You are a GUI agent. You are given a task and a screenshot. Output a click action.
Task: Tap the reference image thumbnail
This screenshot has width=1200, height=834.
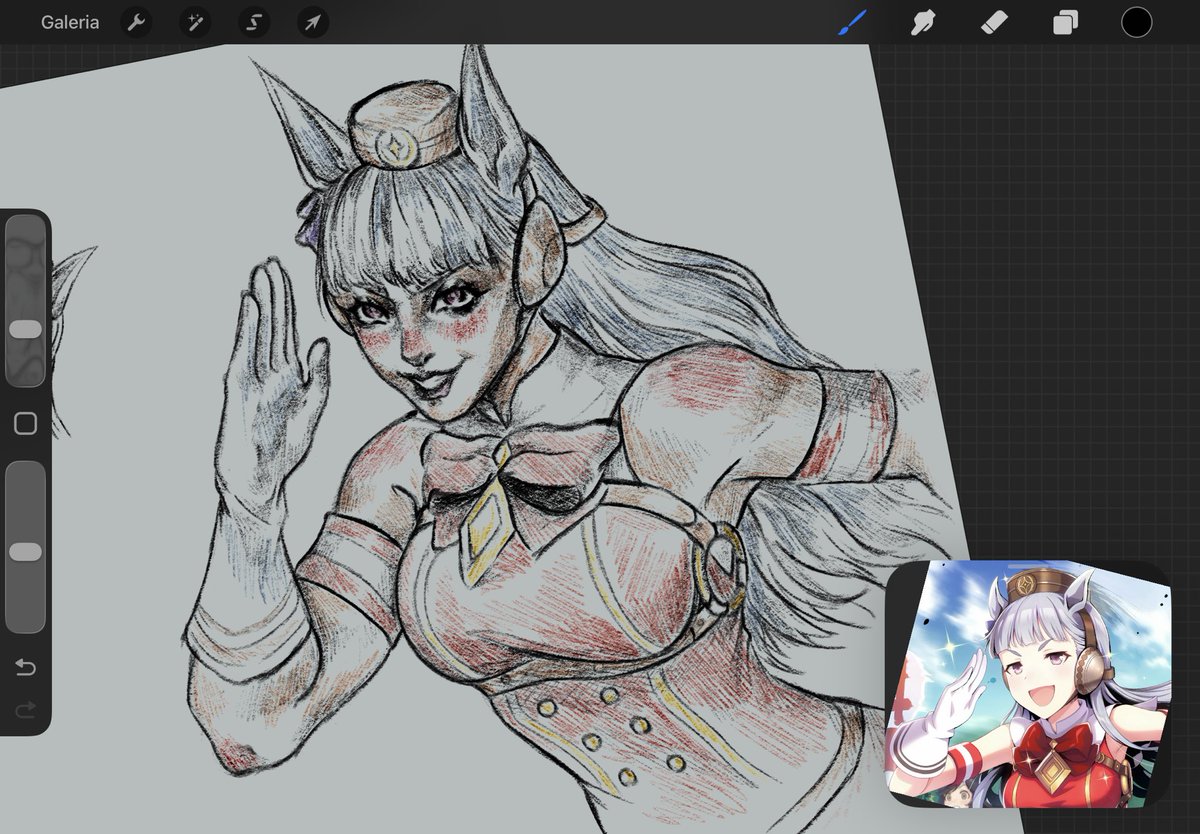point(1027,684)
